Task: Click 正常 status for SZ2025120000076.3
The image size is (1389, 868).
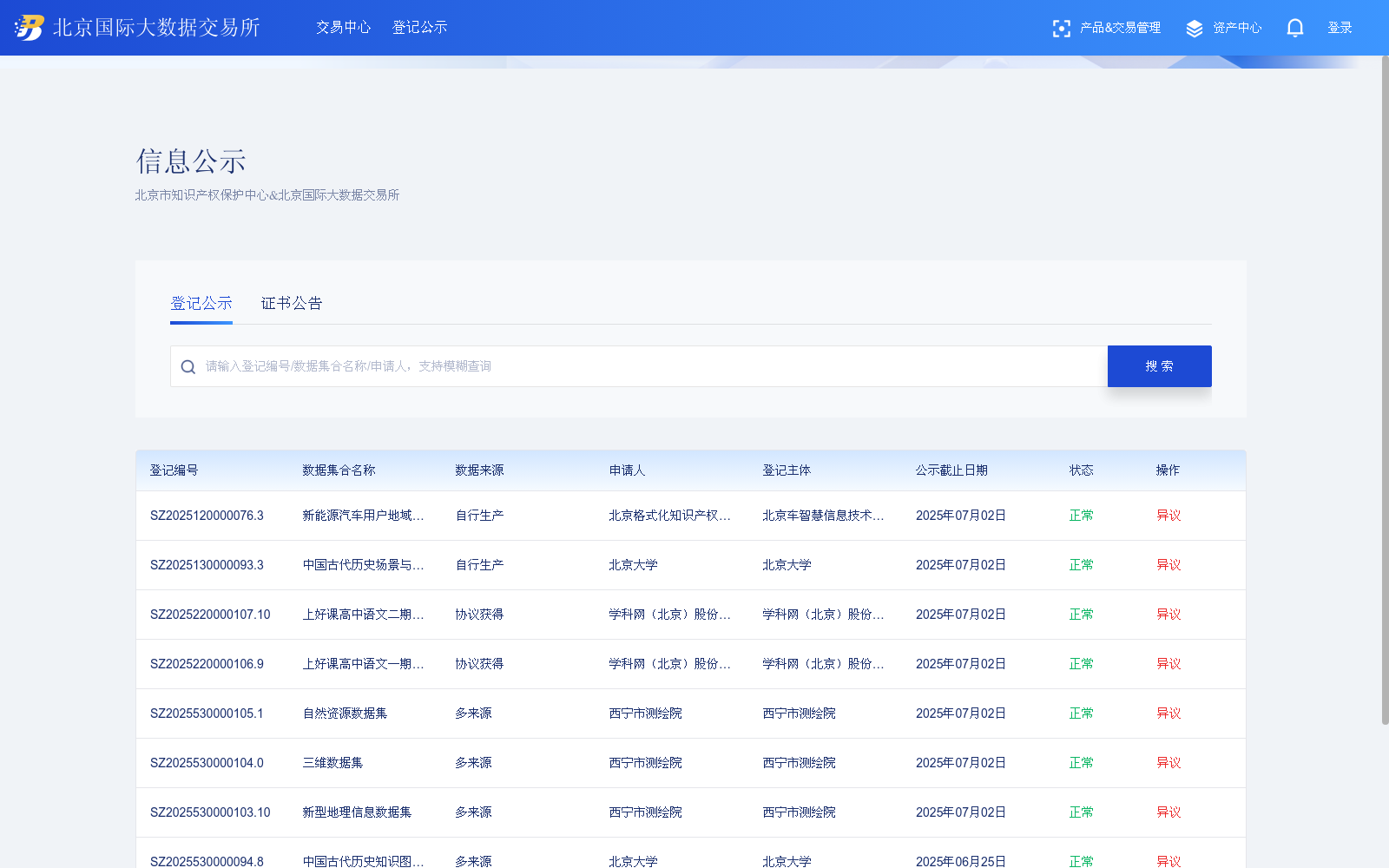Action: tap(1081, 516)
